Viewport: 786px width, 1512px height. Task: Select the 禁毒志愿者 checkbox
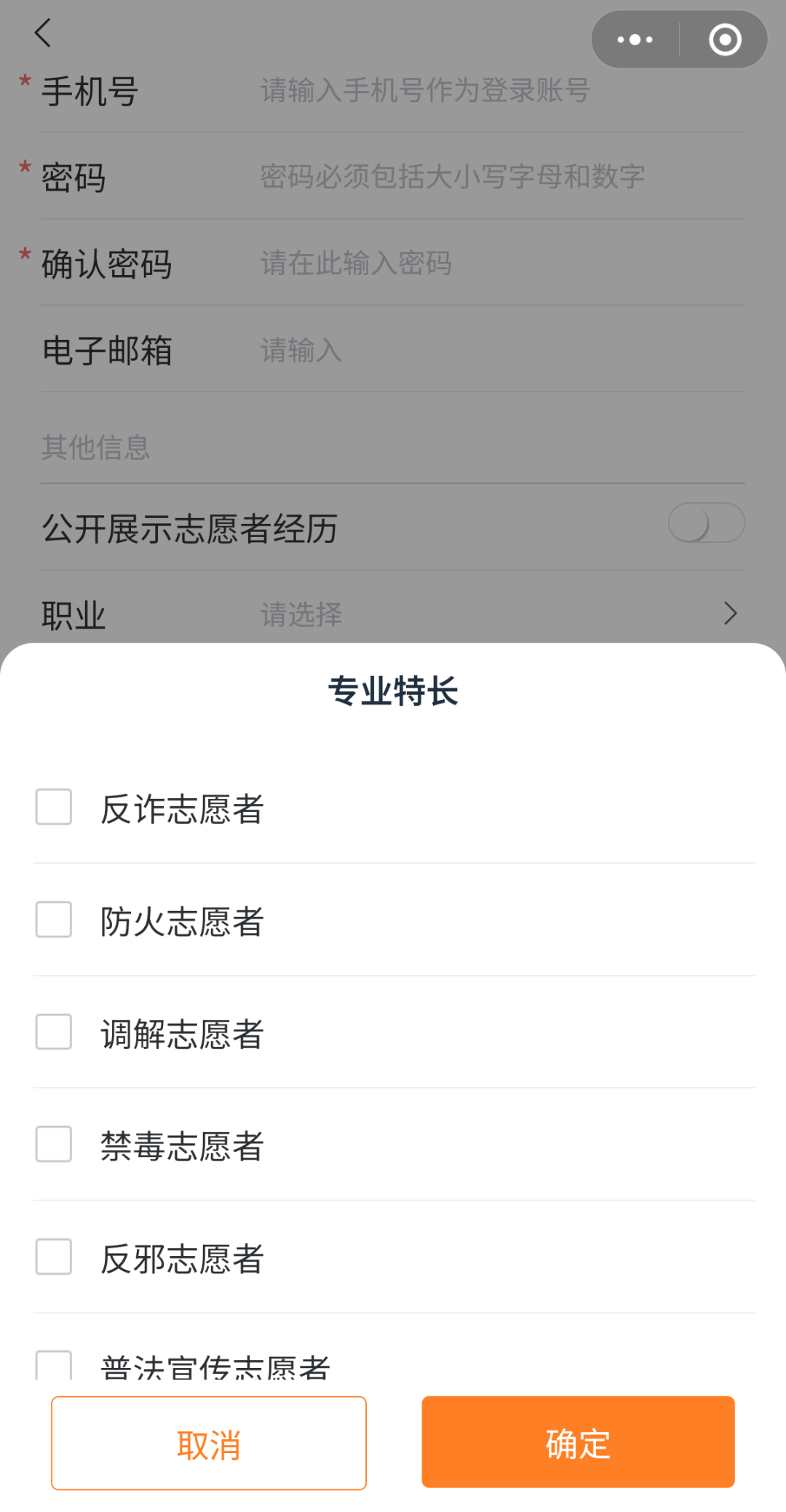click(x=54, y=1145)
